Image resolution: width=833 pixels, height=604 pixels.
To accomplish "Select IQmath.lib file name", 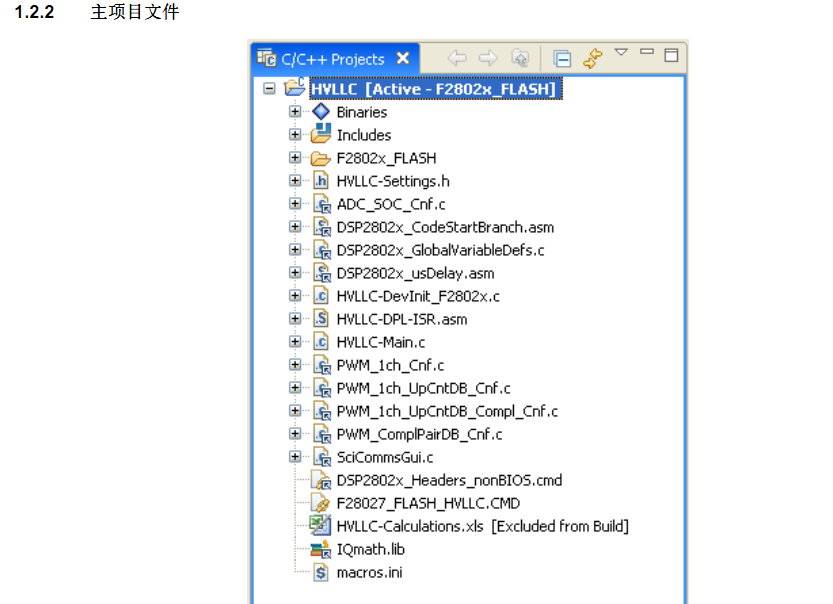I will tap(371, 549).
